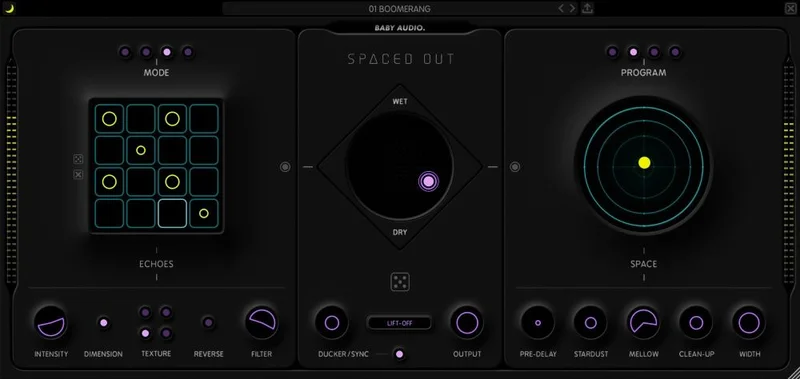Go to the next preset arrow
Viewport: 800px width, 379px height.
572,8
